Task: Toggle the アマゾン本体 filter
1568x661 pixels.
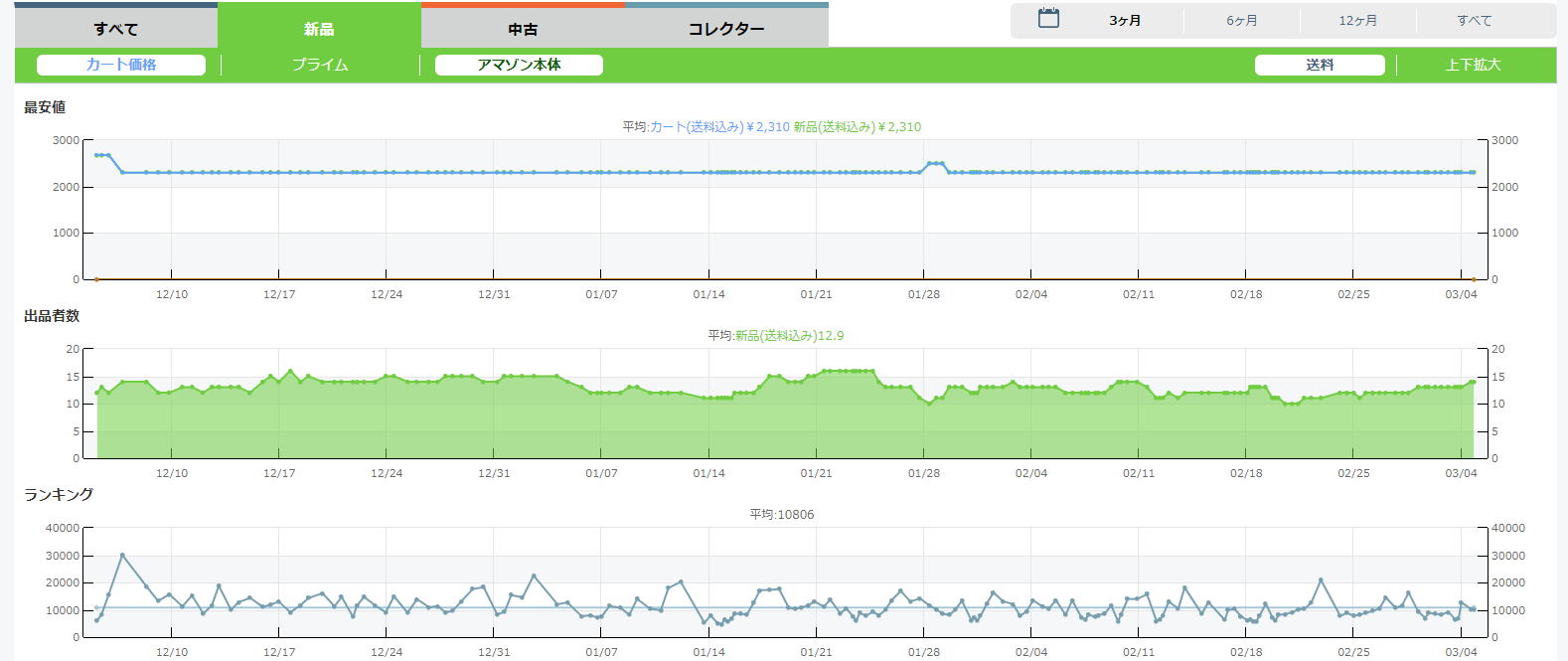Action: pyautogui.click(x=519, y=65)
